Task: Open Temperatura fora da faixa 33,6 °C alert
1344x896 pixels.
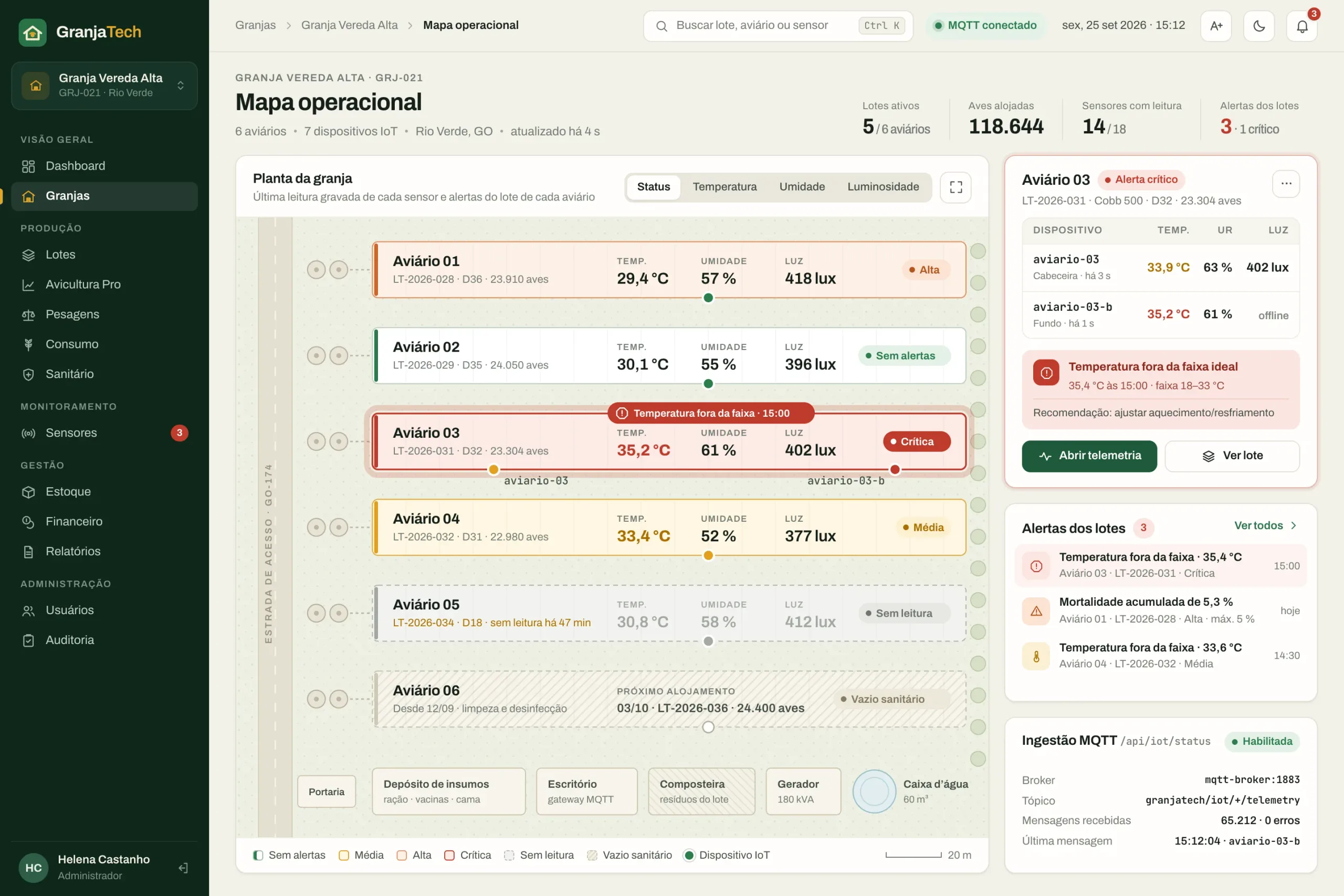Action: (x=1161, y=656)
